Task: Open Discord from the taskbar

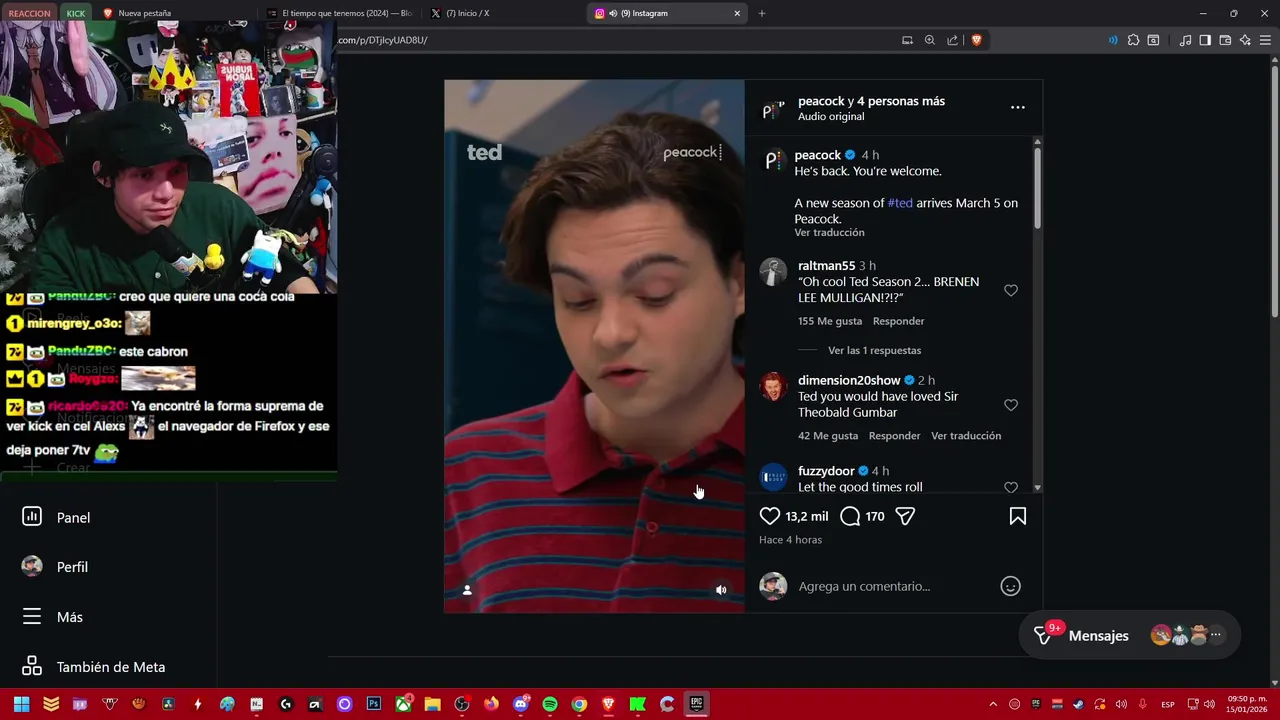Action: pos(520,704)
